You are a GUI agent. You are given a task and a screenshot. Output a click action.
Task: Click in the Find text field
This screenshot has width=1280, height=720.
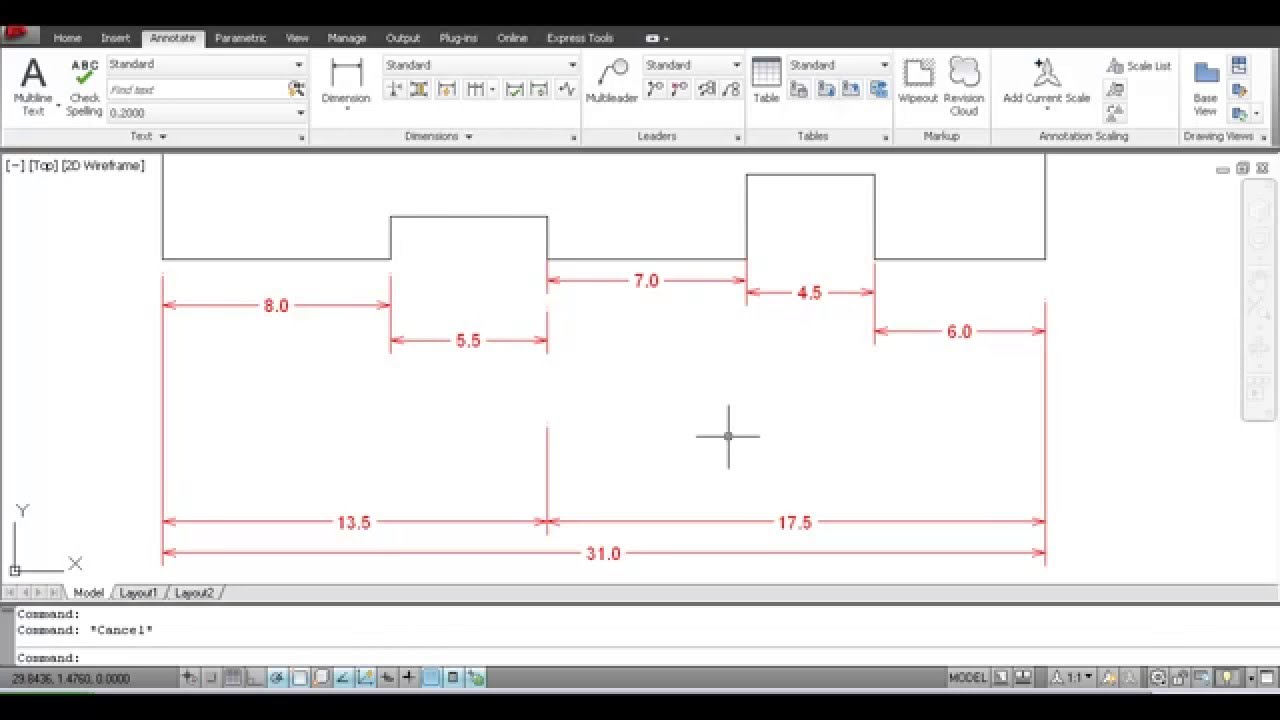pyautogui.click(x=197, y=89)
